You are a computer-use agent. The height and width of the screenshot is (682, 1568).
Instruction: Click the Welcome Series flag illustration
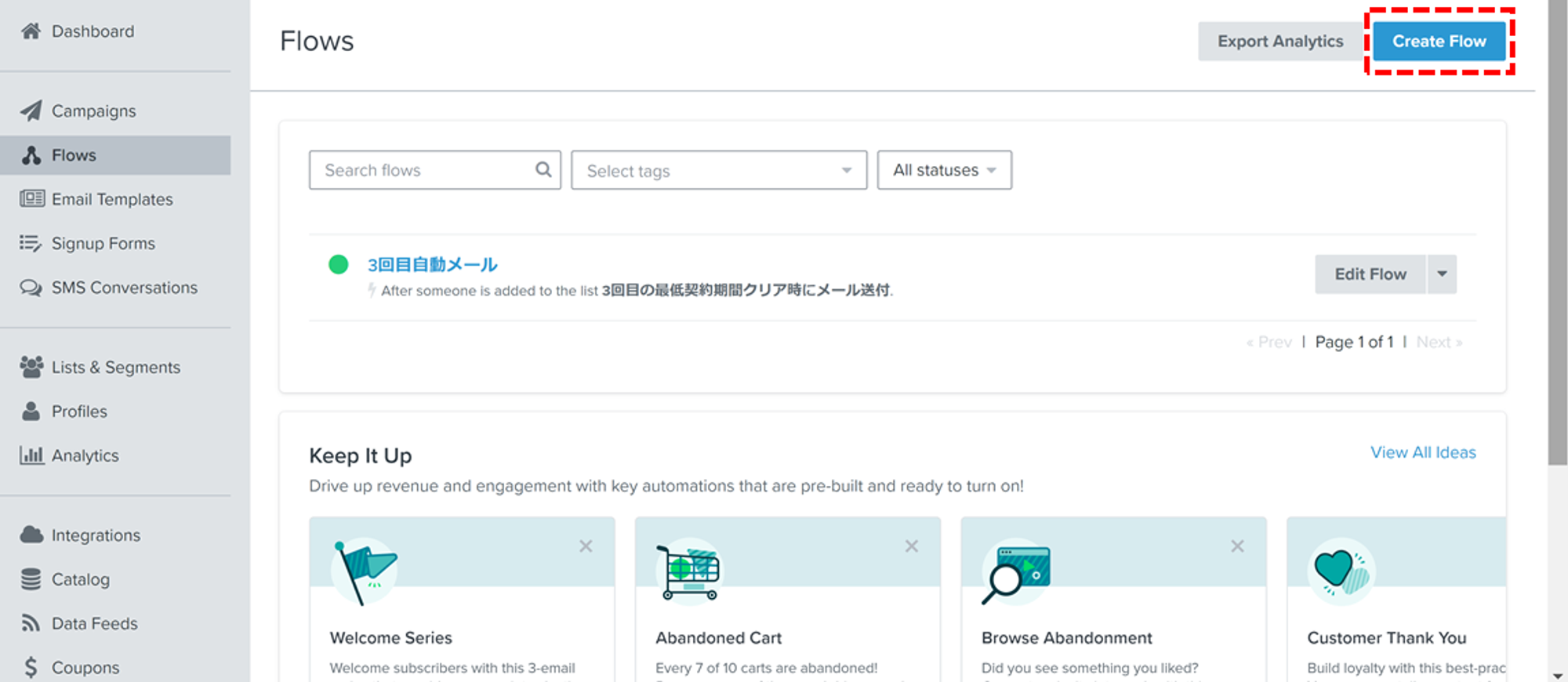364,571
